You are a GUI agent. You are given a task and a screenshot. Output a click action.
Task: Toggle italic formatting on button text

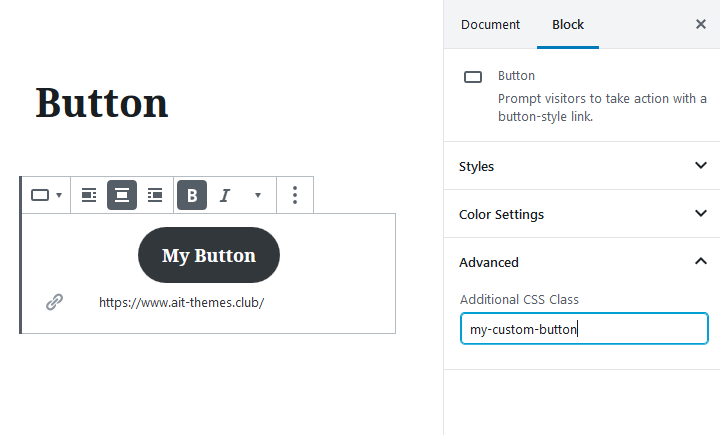[x=225, y=195]
